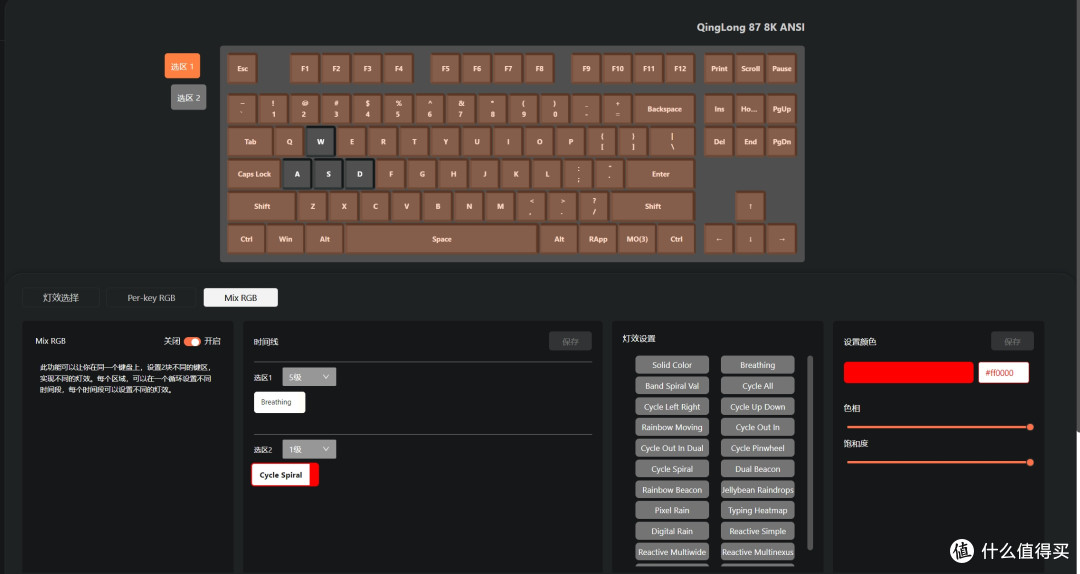Click the Pause key
The width and height of the screenshot is (1080, 574).
click(782, 69)
